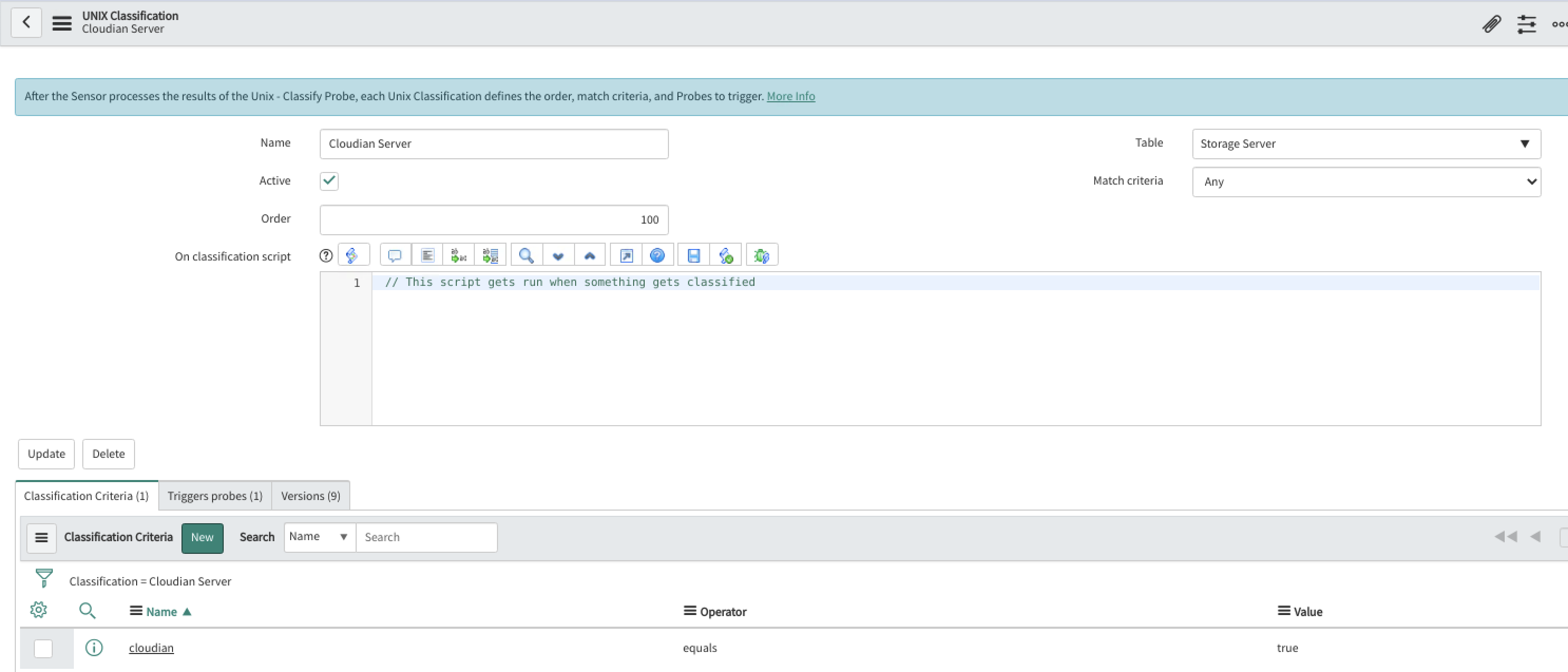Screen dimensions: 1568x672
Task: Click the Value column header text
Action: tap(1308, 612)
